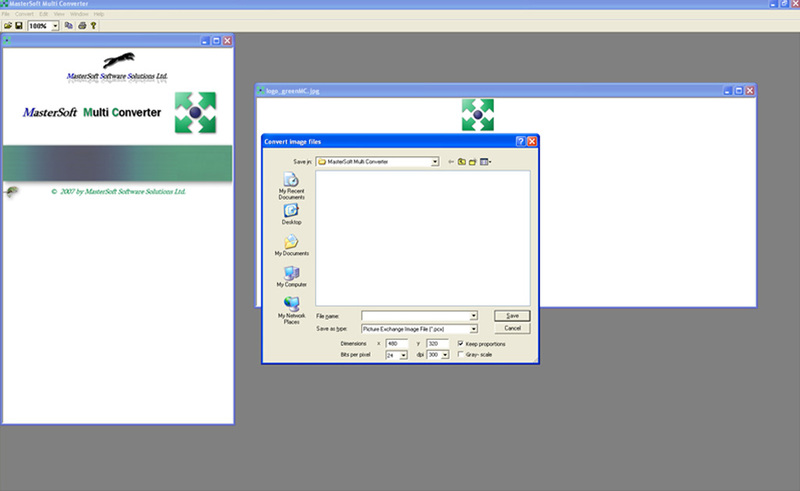This screenshot has width=800, height=491.
Task: Click the Up One Level folder icon
Action: (x=462, y=162)
